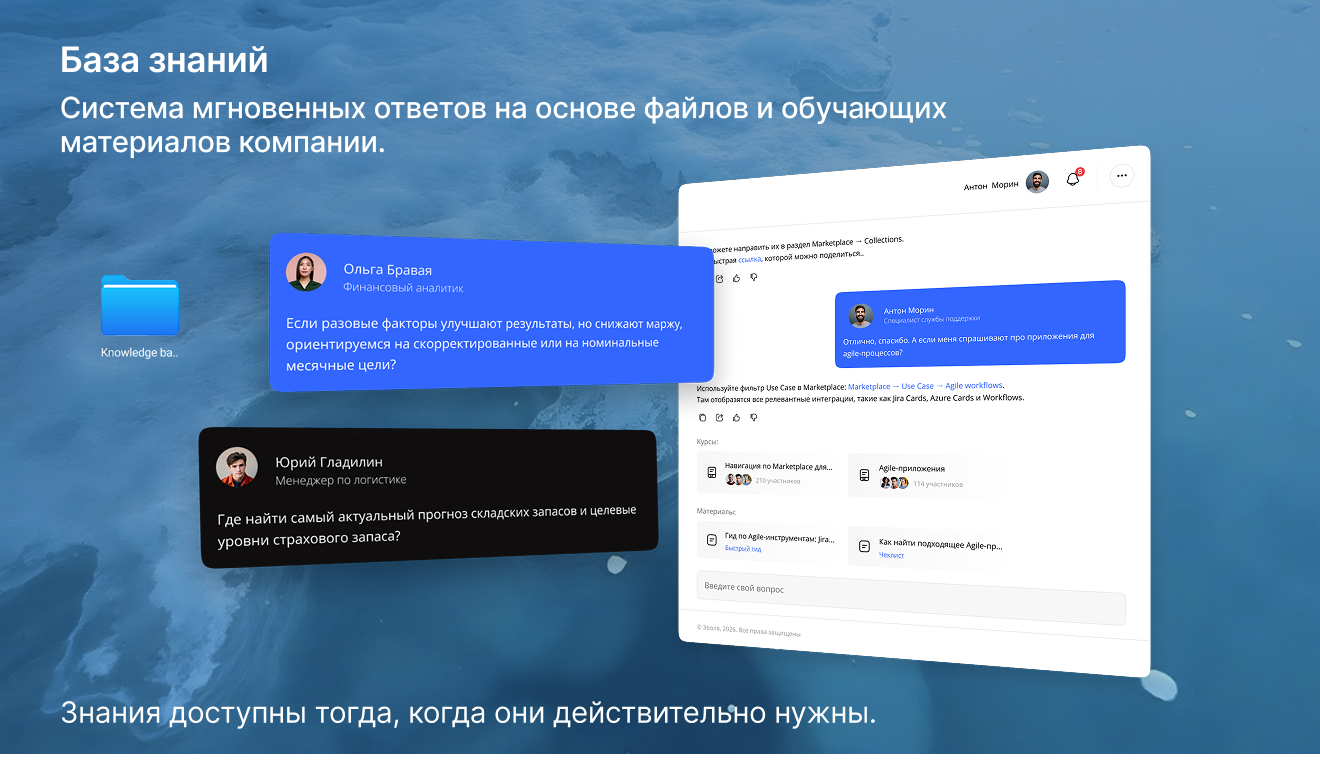Click Антон Морин's avatar in the blue message
Viewport: 1320px width, 782px height.
(x=861, y=316)
